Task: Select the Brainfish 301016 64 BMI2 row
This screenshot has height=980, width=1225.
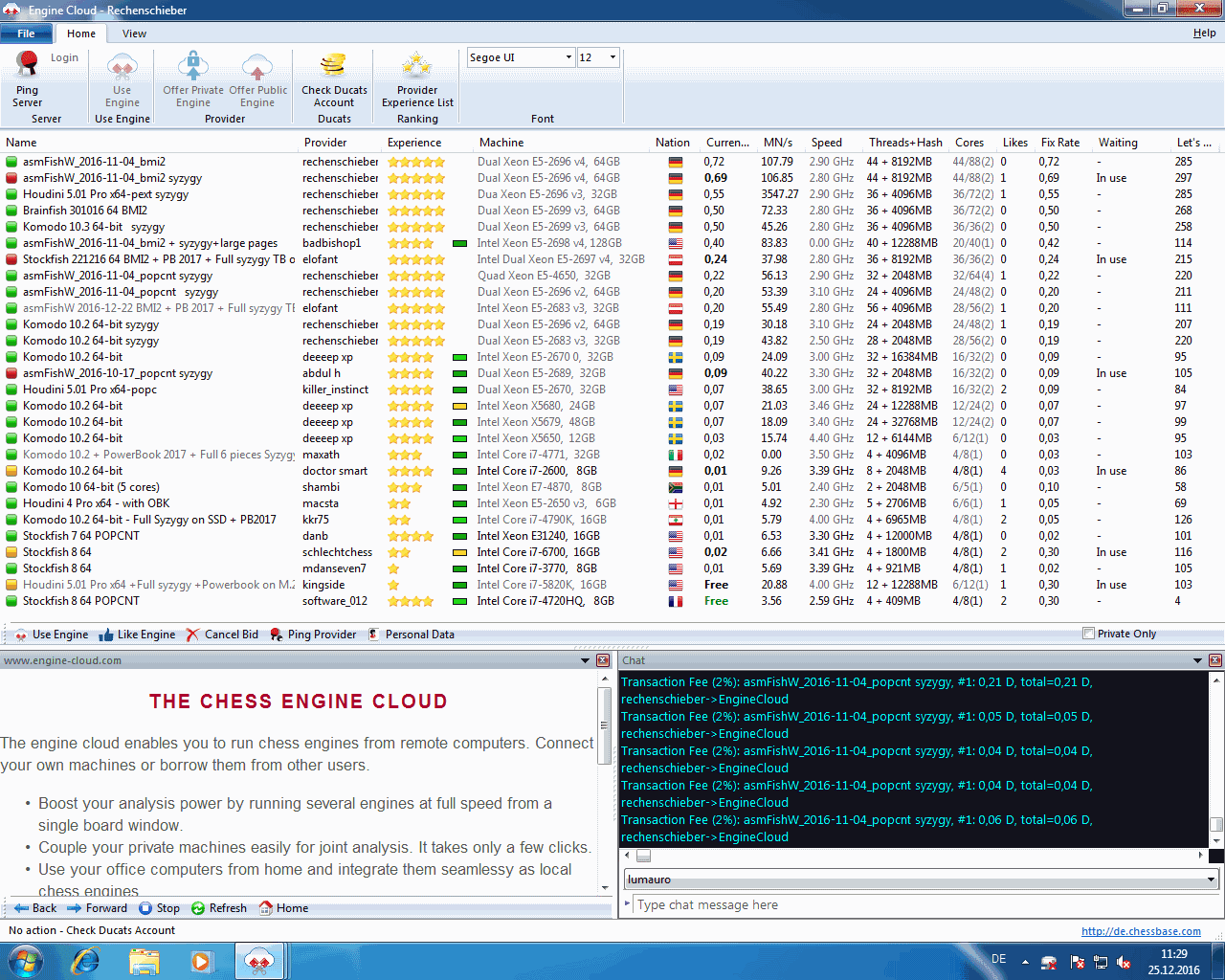Action: tap(612, 211)
